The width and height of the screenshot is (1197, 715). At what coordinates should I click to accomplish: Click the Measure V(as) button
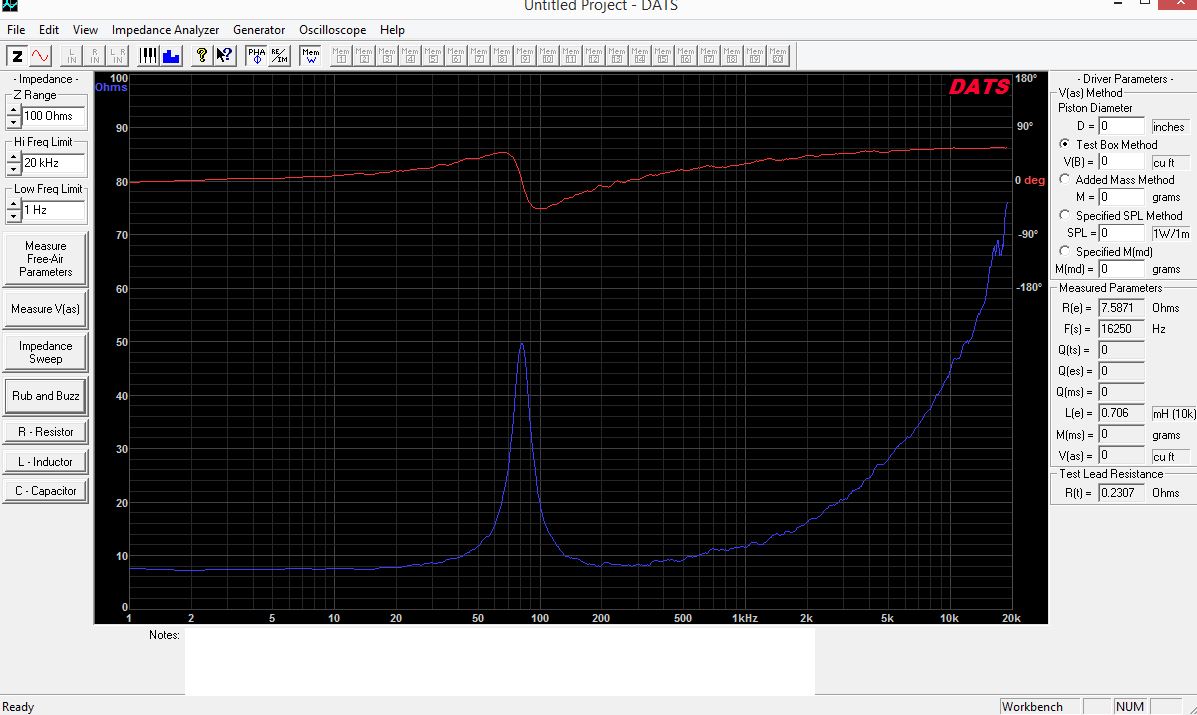click(x=46, y=309)
